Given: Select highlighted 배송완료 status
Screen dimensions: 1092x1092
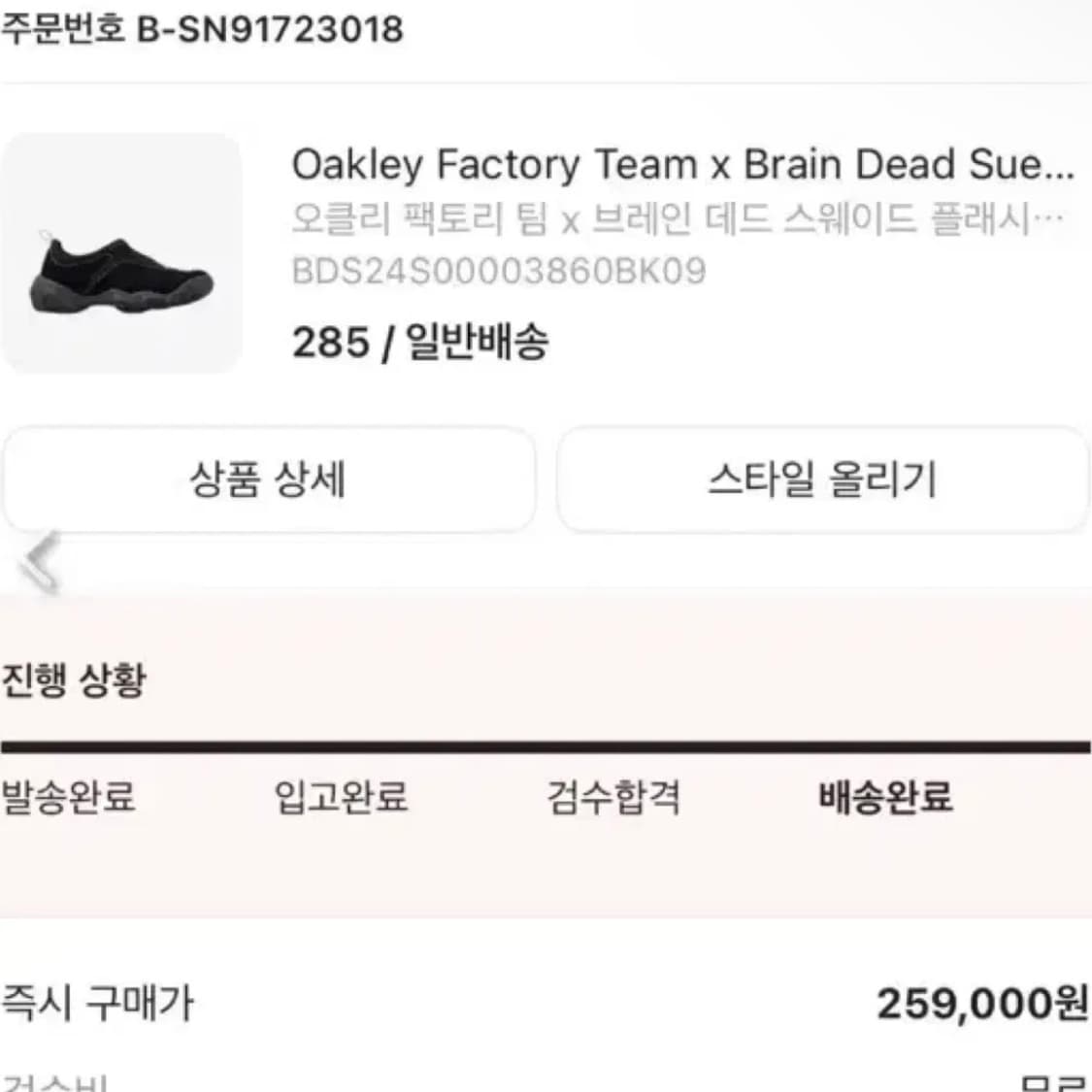Looking at the screenshot, I should 883,800.
